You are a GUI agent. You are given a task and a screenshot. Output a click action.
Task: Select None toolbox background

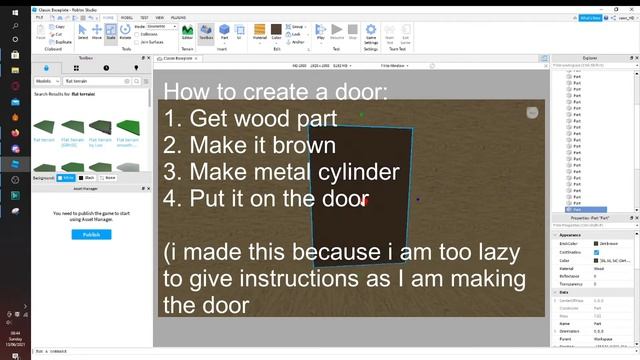point(108,178)
